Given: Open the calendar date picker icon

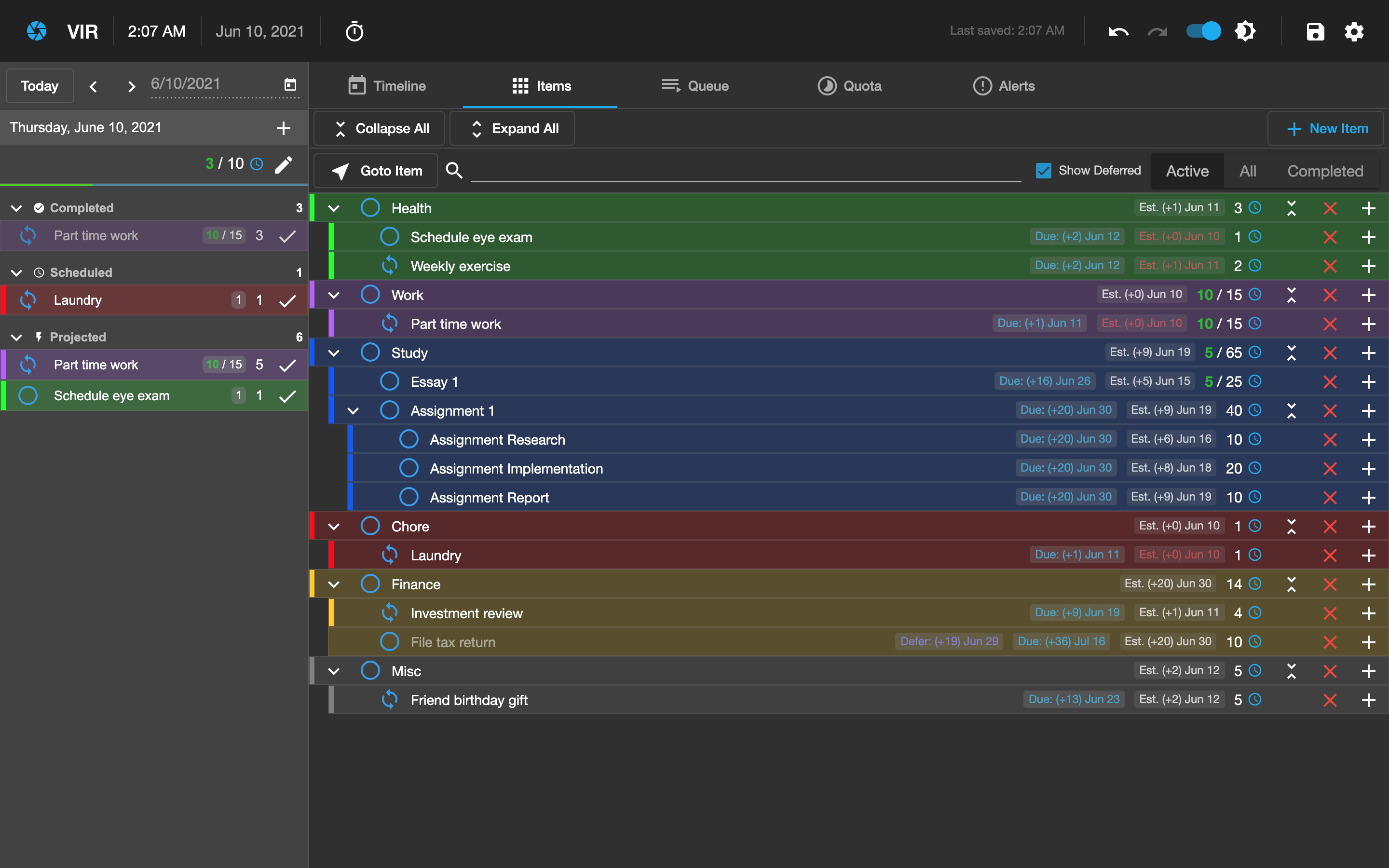Looking at the screenshot, I should pos(290,84).
